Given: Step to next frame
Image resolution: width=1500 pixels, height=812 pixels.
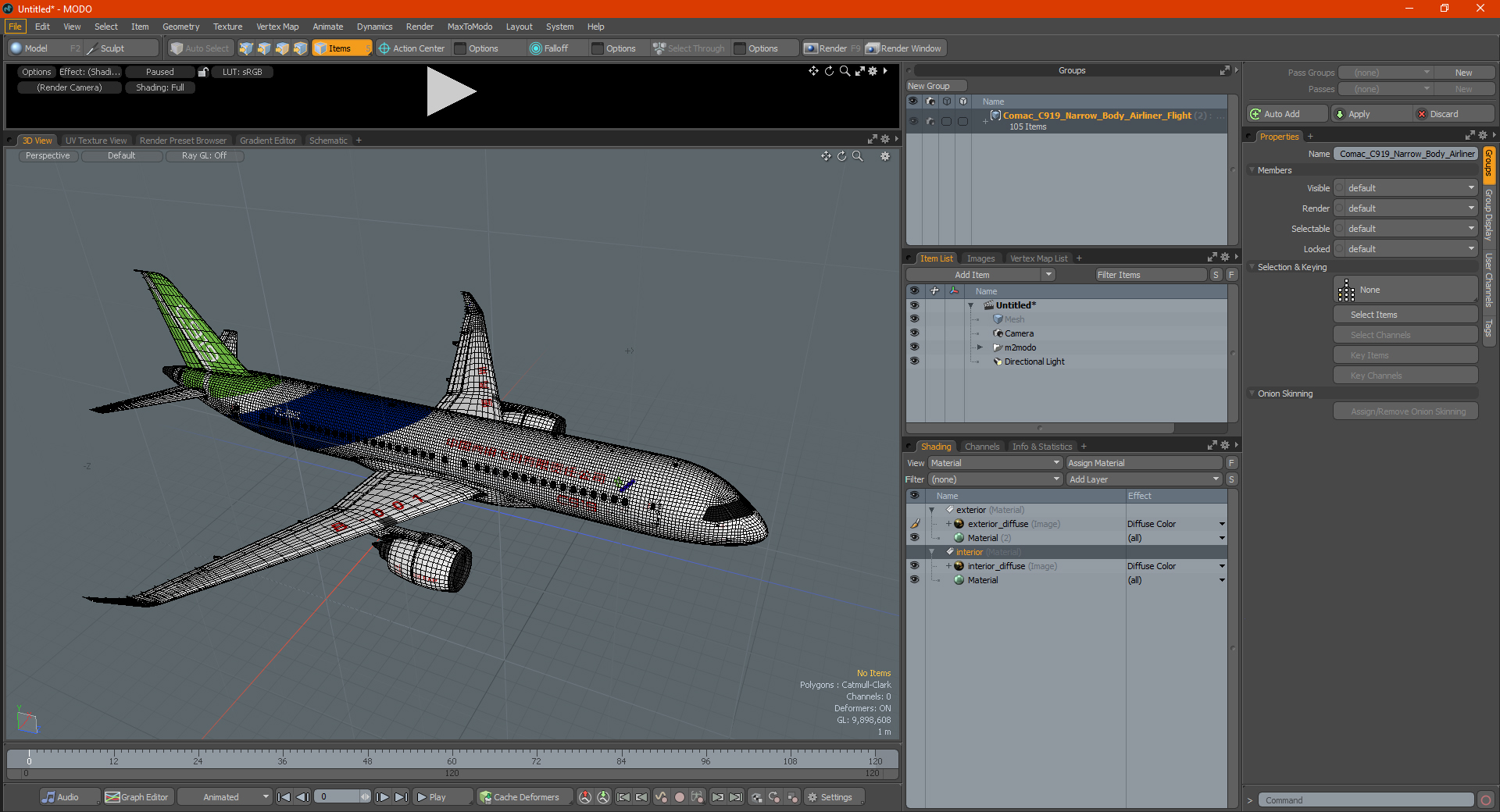Looking at the screenshot, I should click(x=382, y=797).
